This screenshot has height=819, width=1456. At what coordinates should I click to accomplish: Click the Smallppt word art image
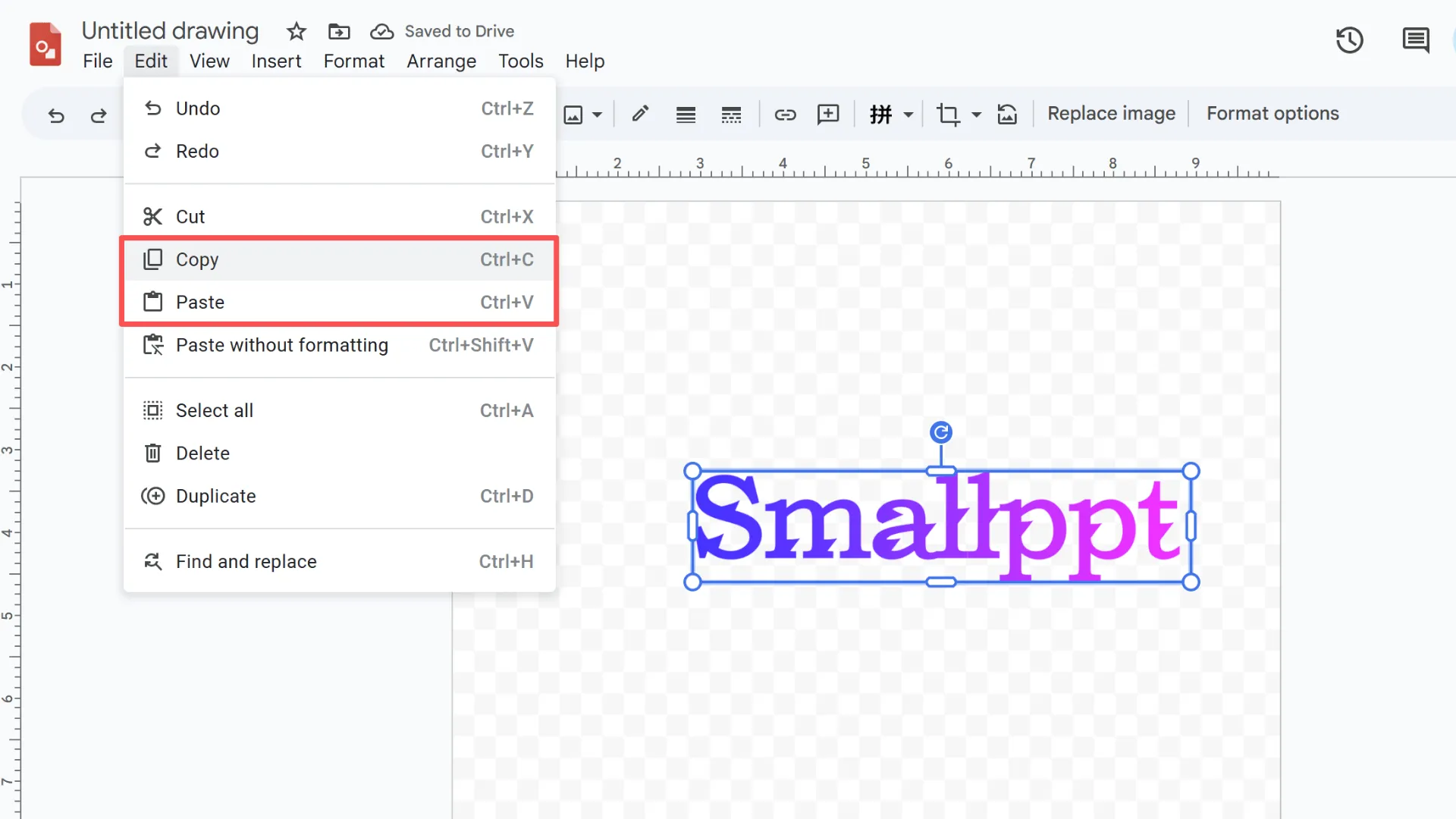(x=941, y=526)
